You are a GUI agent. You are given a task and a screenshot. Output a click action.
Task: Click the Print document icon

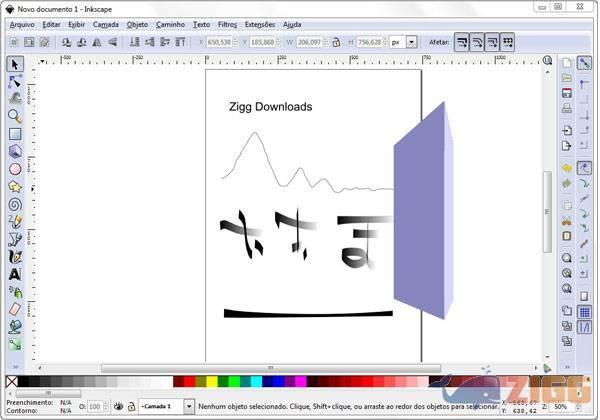point(567,109)
